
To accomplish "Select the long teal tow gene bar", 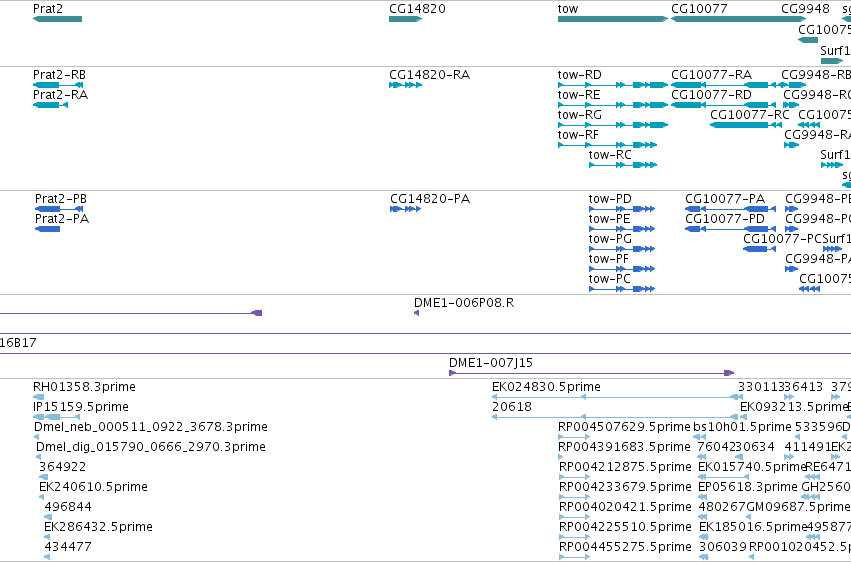I will click(613, 19).
